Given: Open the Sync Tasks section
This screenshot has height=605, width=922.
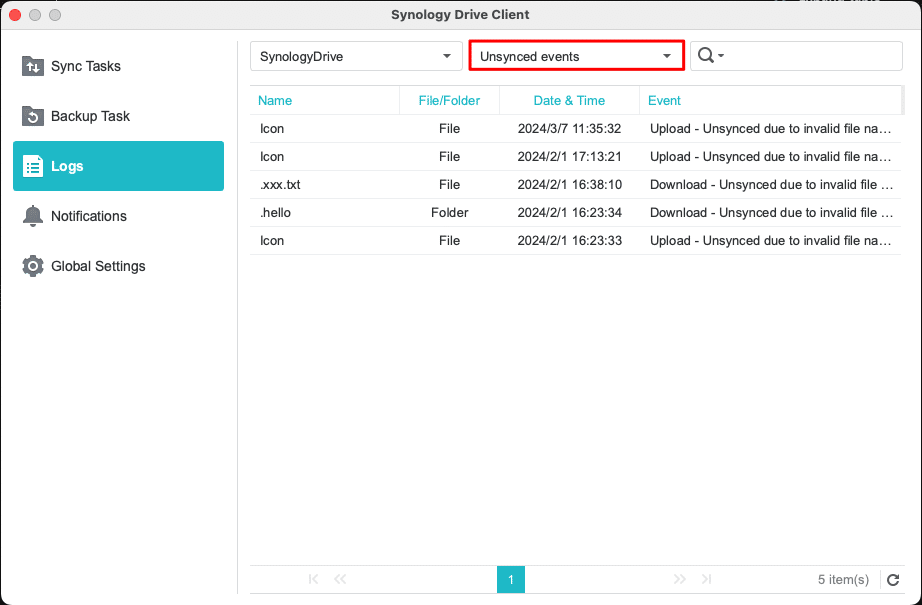Looking at the screenshot, I should pyautogui.click(x=118, y=66).
